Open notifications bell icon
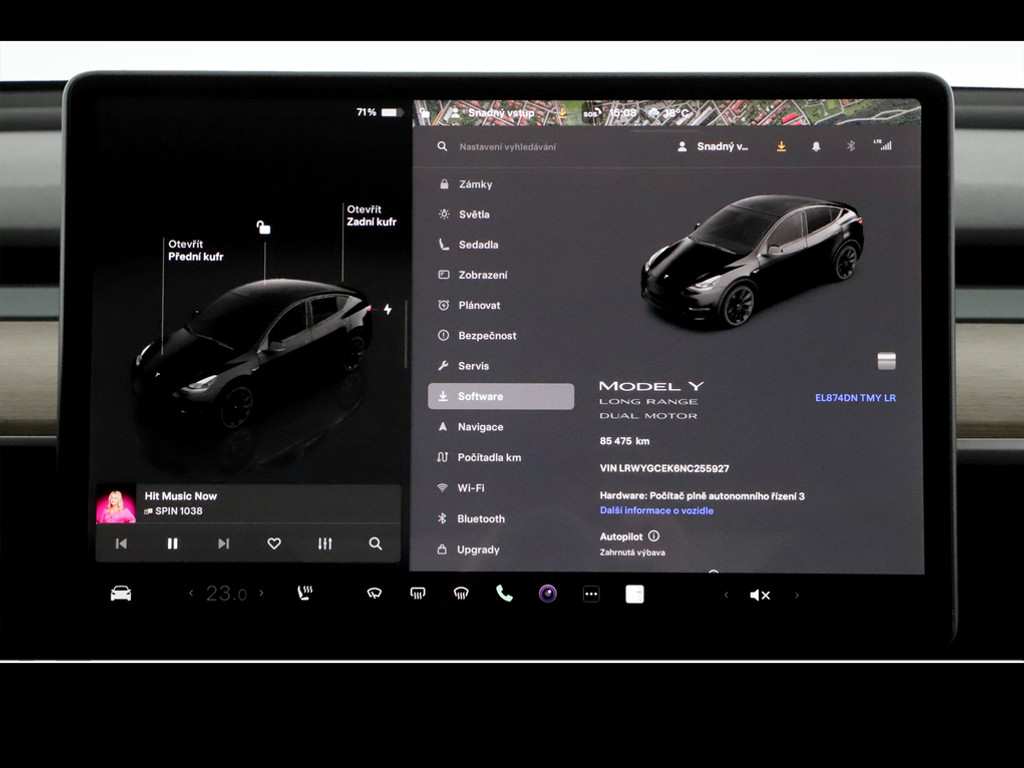 click(x=816, y=146)
